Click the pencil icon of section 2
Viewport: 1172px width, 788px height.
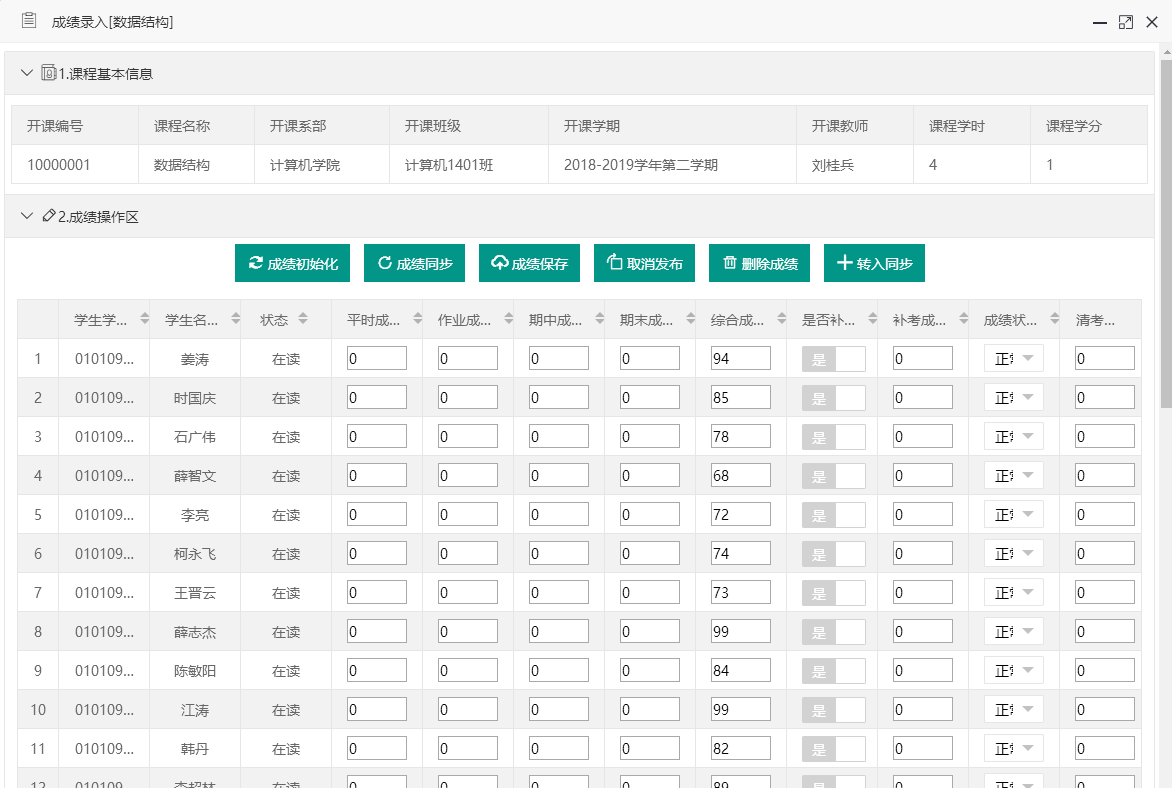(x=49, y=216)
